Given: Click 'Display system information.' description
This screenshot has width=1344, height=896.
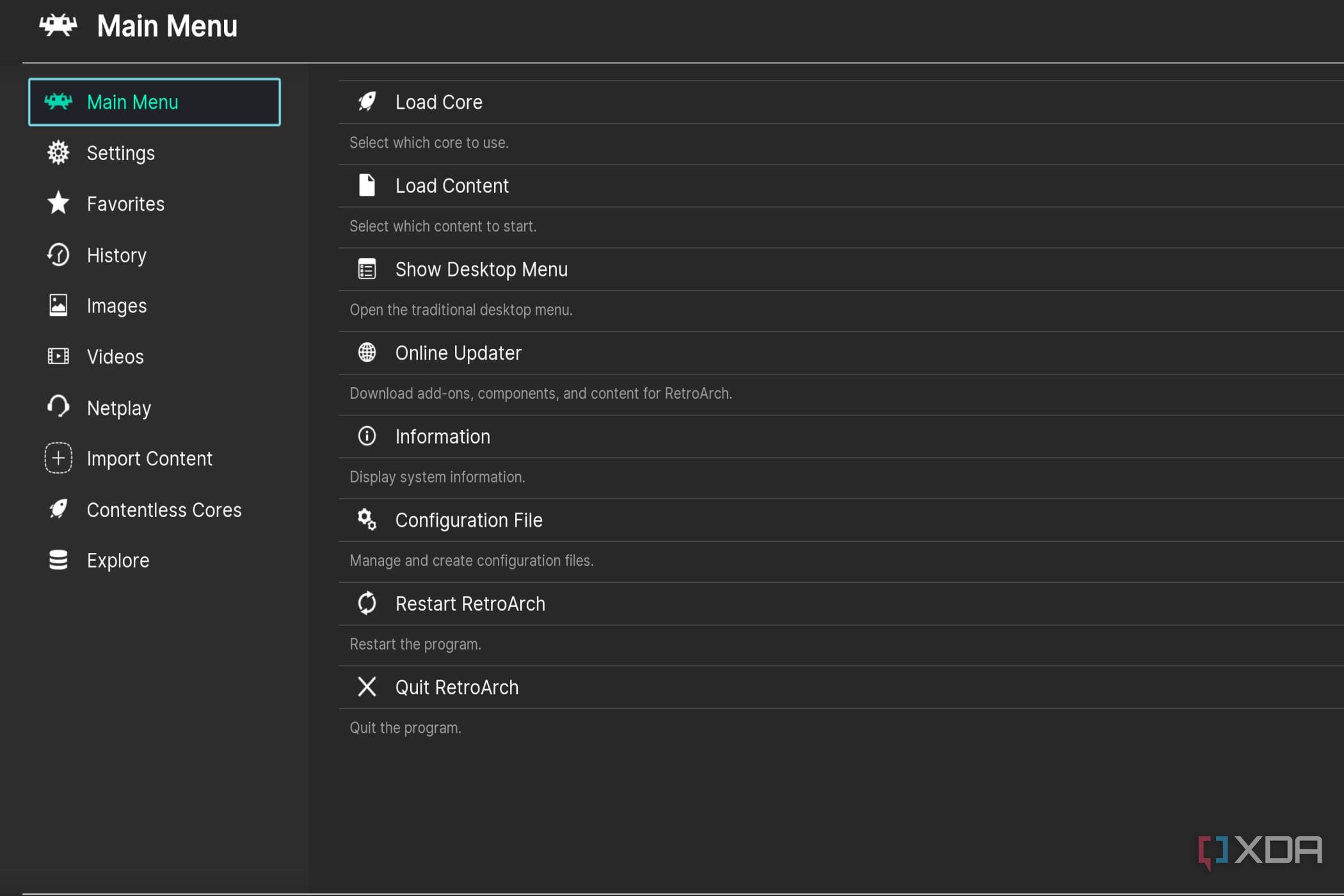Looking at the screenshot, I should [x=437, y=477].
